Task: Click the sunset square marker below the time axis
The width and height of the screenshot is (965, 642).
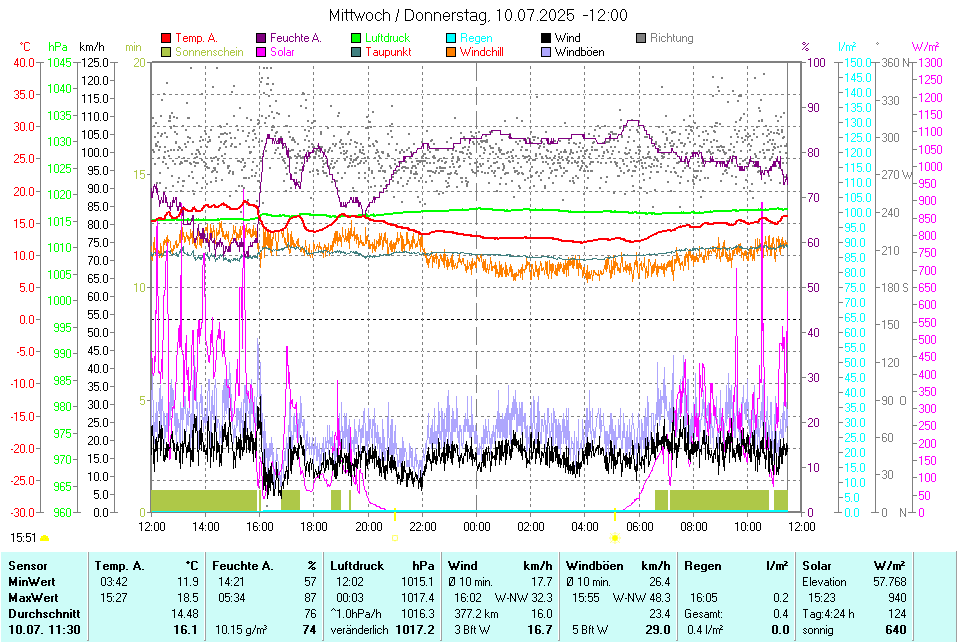Action: 395,538
